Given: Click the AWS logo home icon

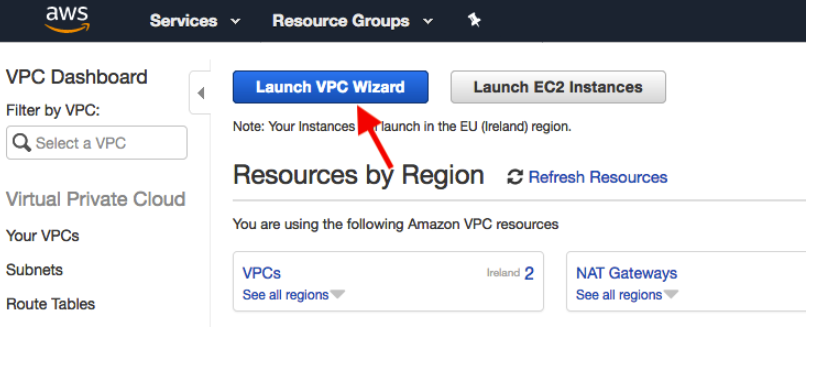Looking at the screenshot, I should click(67, 20).
